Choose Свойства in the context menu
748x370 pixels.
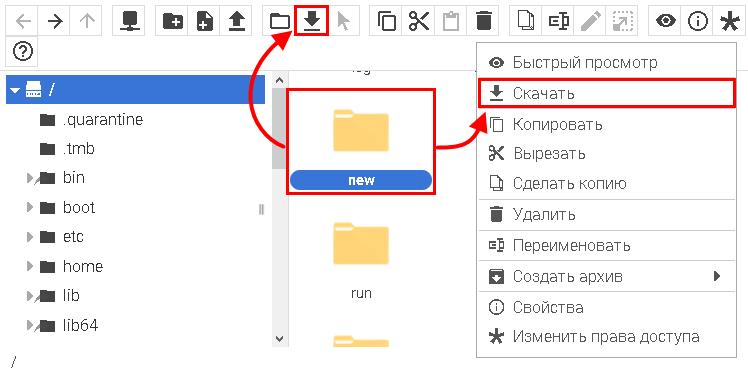tap(606, 307)
